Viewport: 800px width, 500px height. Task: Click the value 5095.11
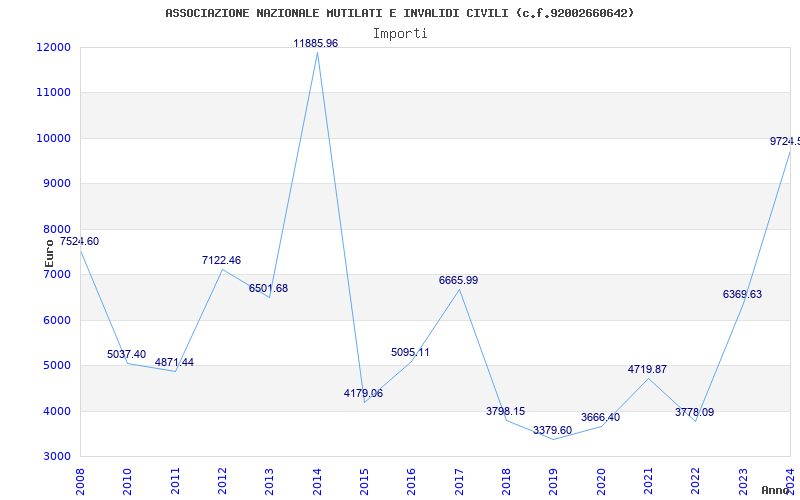(x=410, y=352)
